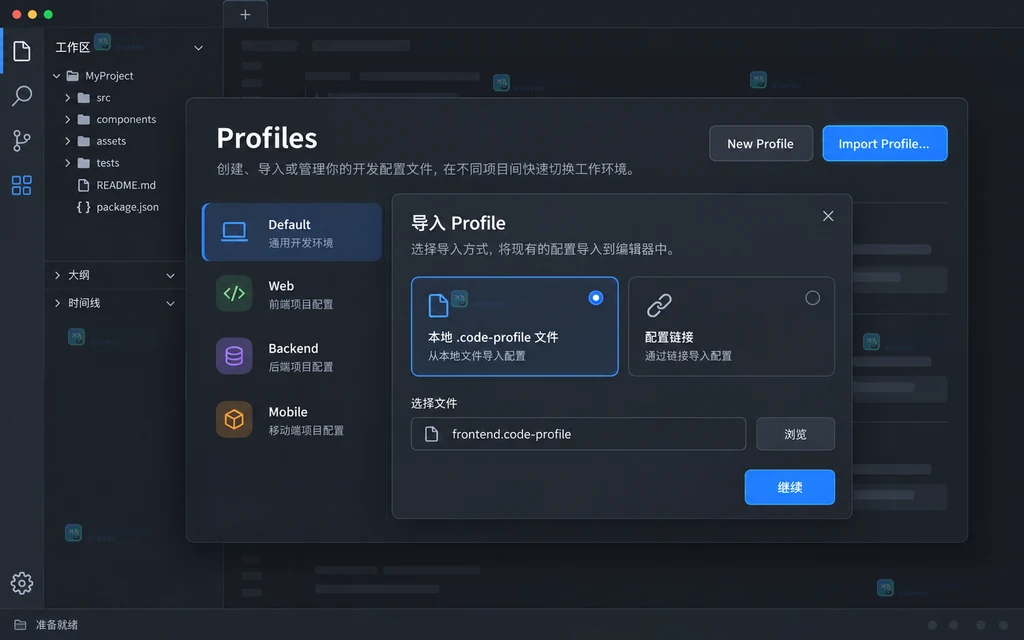
Task: Open the 大纲 dropdown chevron on the right
Action: click(x=170, y=276)
